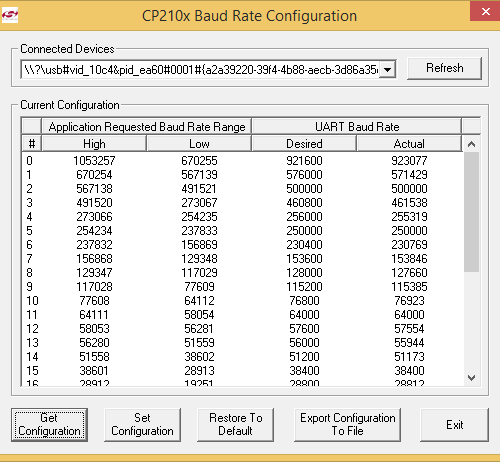
Task: Select High value 156868 in row 7
Action: [94, 259]
